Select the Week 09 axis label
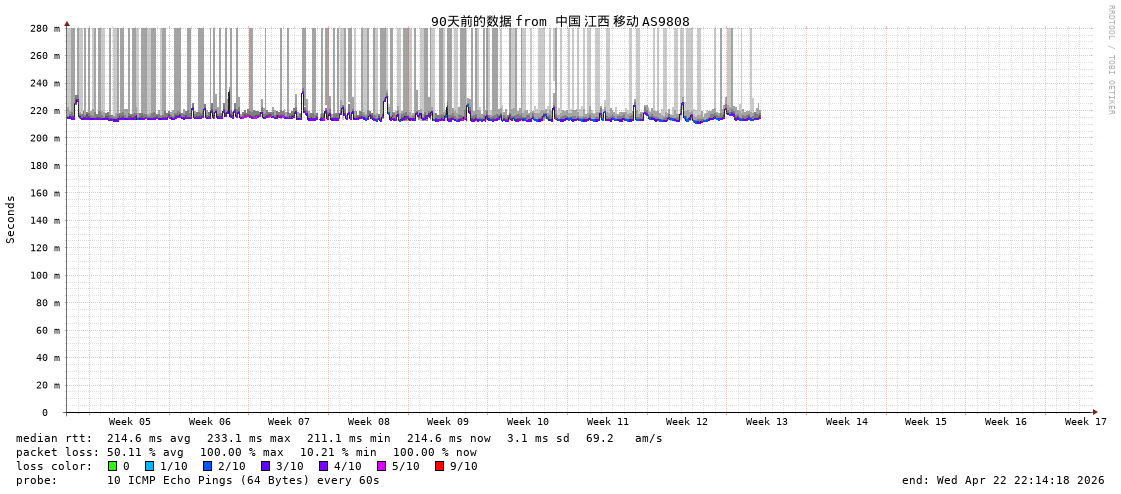 pyautogui.click(x=448, y=422)
